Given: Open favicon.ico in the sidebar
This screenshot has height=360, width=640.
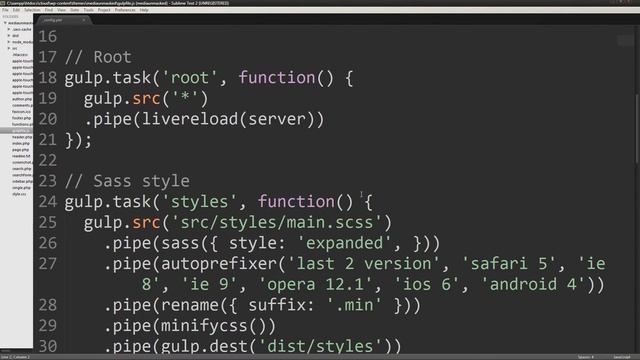Looking at the screenshot, I should pyautogui.click(x=21, y=112).
